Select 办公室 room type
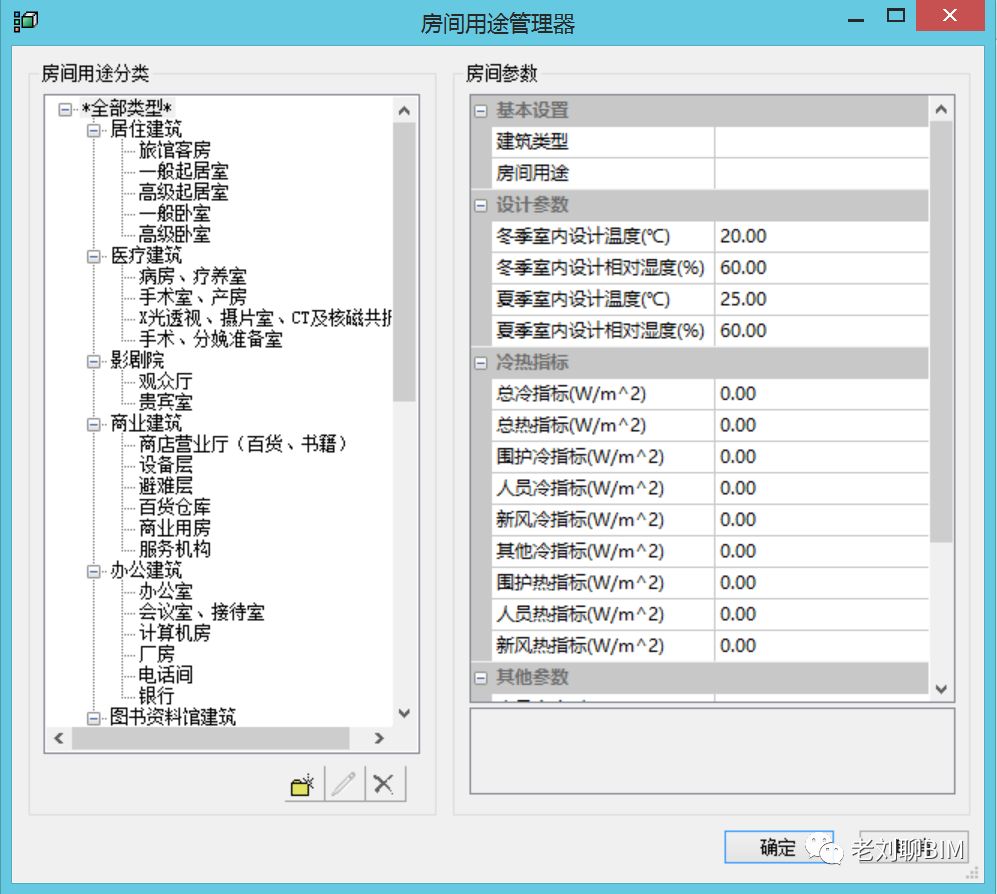Screen dimensions: 997x894 tap(165, 591)
